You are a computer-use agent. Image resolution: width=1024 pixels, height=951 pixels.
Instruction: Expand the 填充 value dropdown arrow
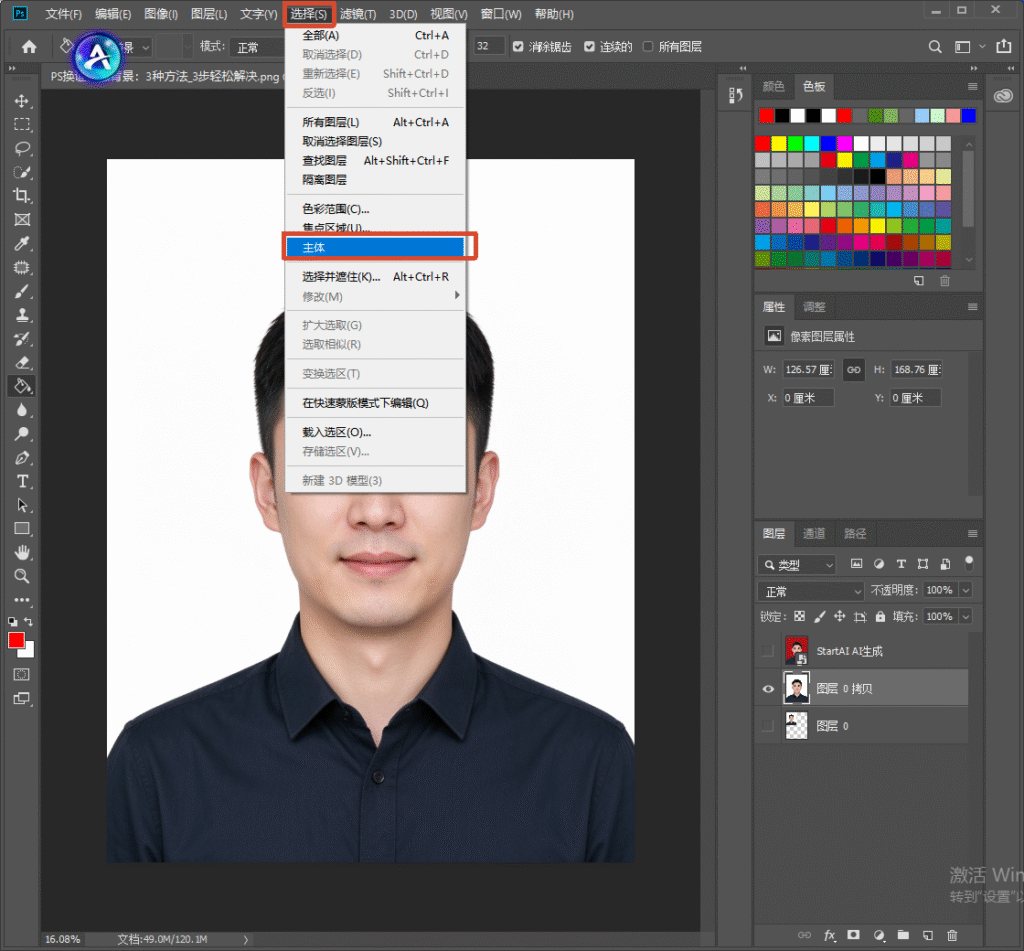click(966, 617)
